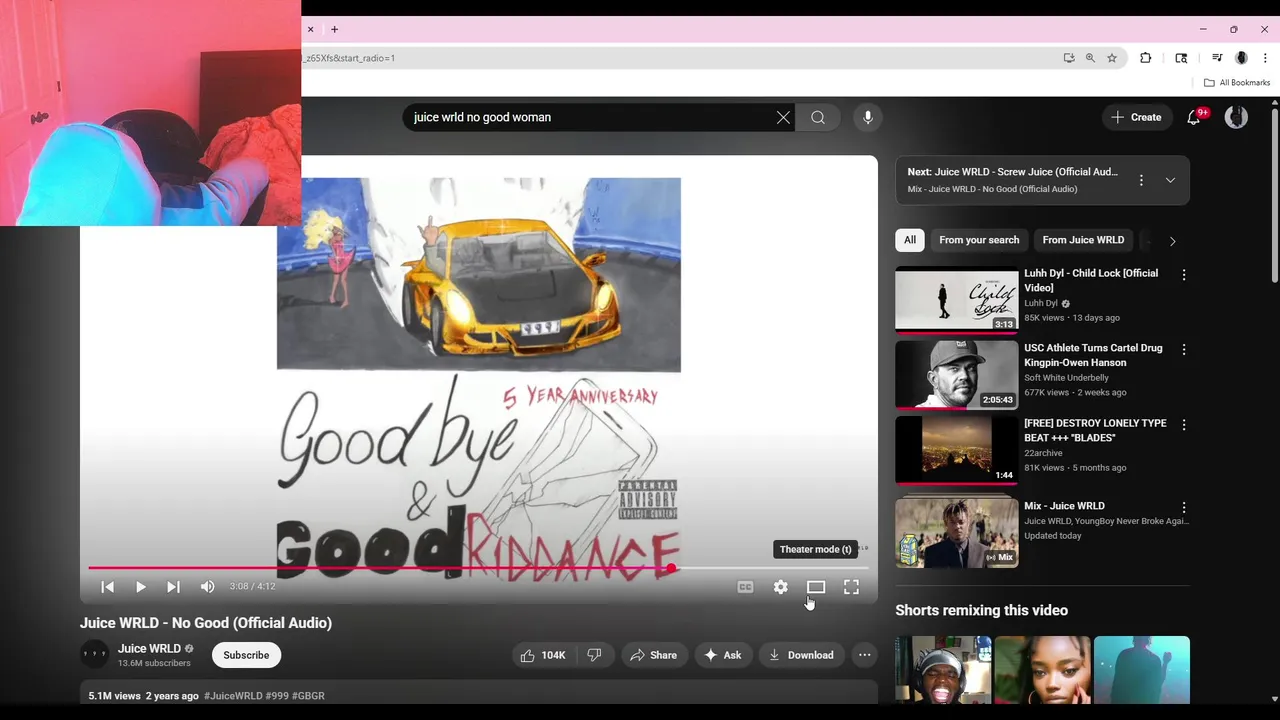Click the #JuiceWRLD hashtag
The height and width of the screenshot is (720, 1280).
tap(233, 696)
